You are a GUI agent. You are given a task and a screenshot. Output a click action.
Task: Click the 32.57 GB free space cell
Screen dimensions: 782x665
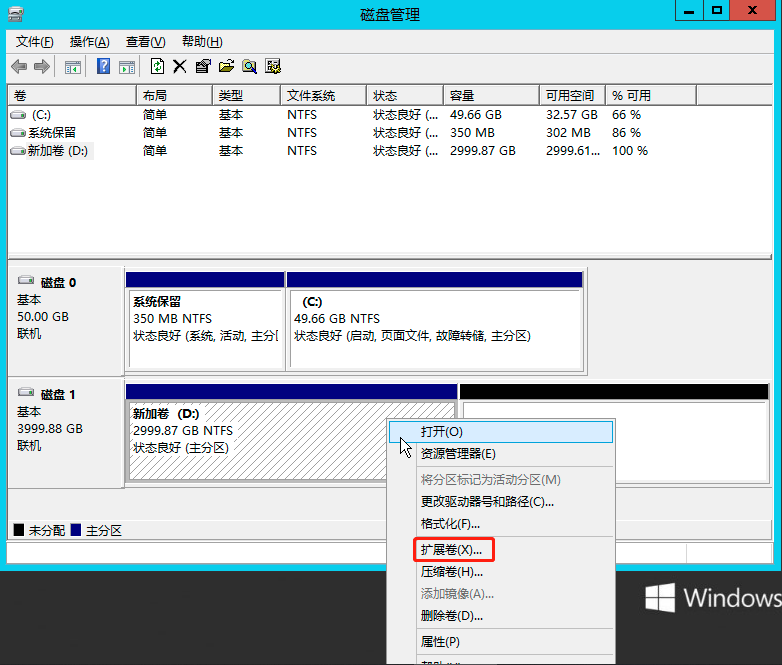tap(572, 115)
